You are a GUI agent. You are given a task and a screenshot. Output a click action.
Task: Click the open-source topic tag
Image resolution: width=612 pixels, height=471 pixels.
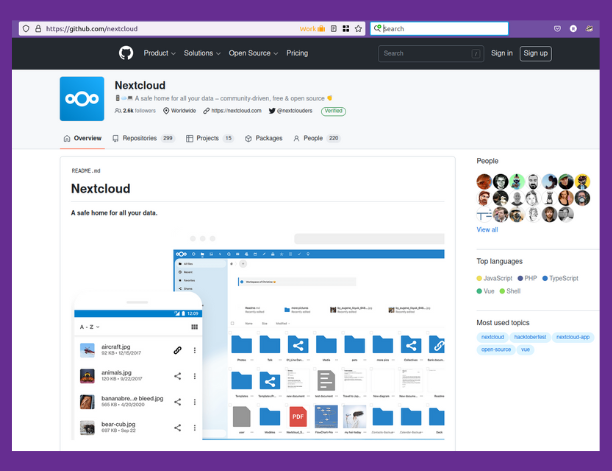[496, 350]
